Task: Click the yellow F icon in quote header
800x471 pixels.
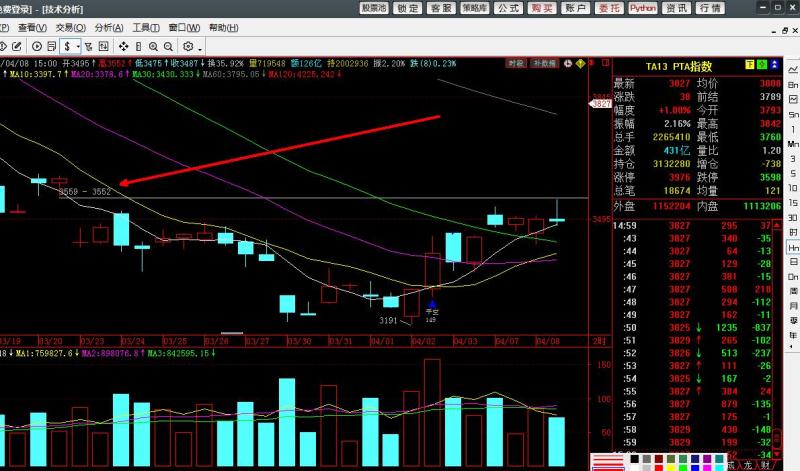Action: coord(749,65)
